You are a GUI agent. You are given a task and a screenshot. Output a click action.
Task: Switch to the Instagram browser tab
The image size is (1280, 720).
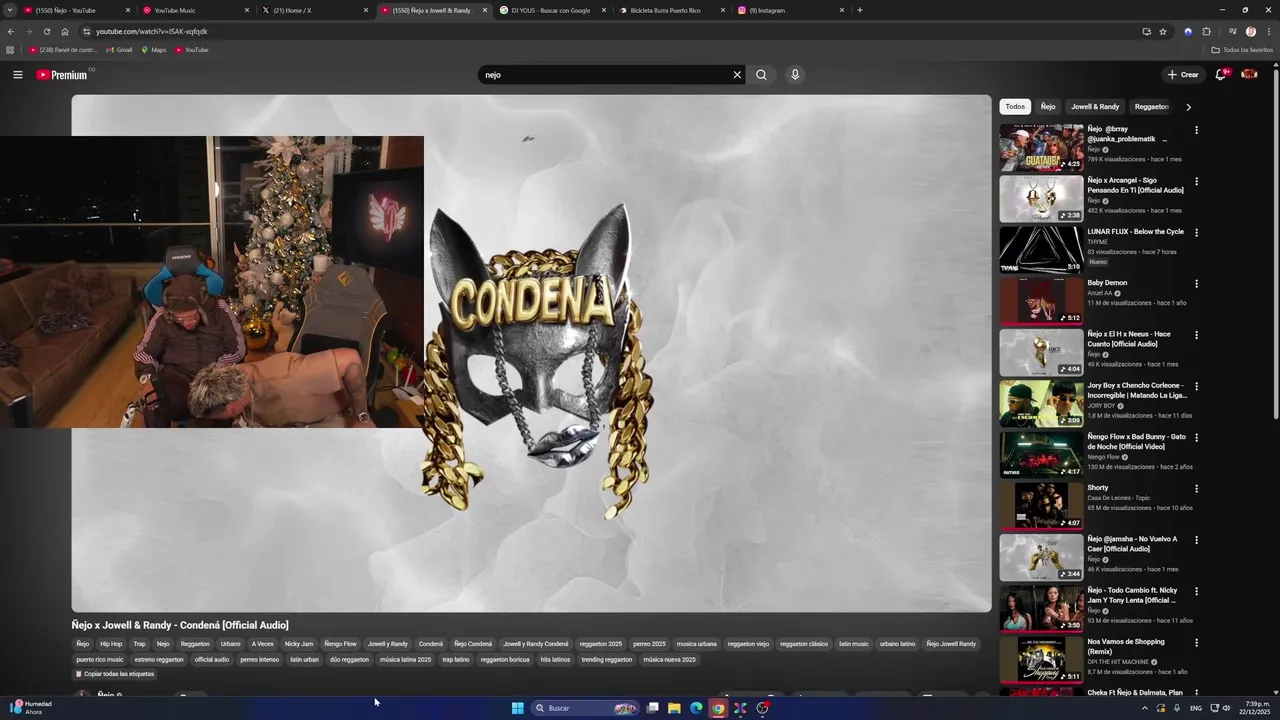pos(791,10)
